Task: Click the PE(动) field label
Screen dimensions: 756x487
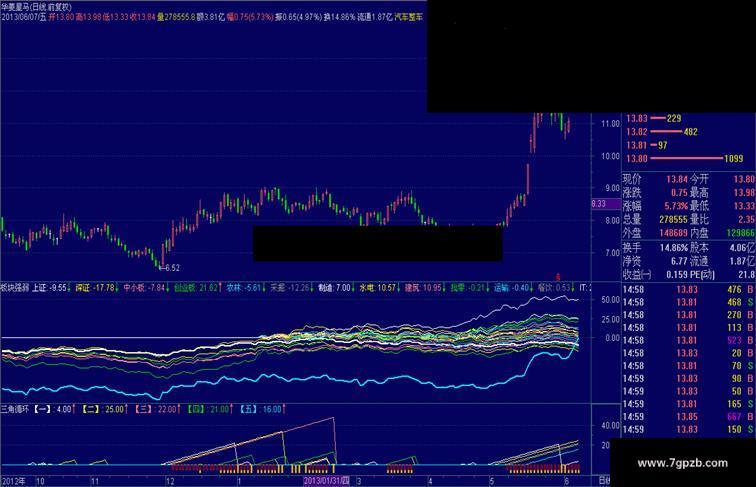Action: 702,274
